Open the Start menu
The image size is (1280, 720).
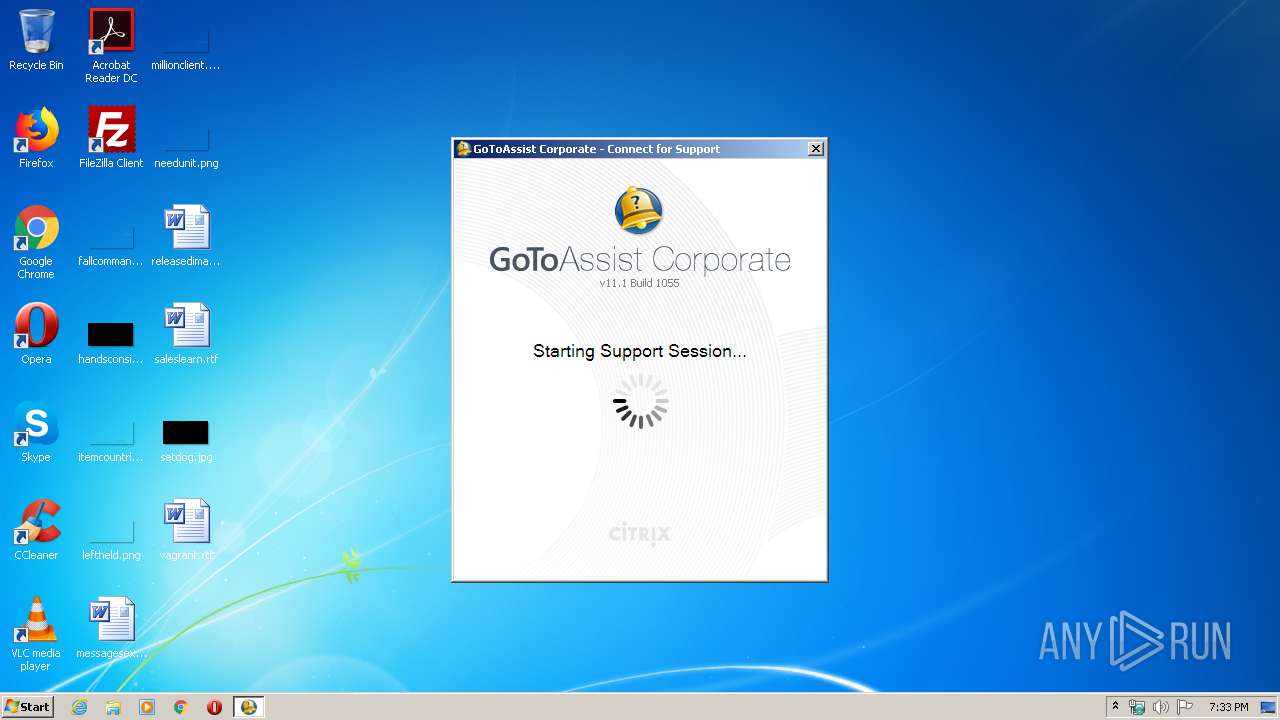[27, 707]
